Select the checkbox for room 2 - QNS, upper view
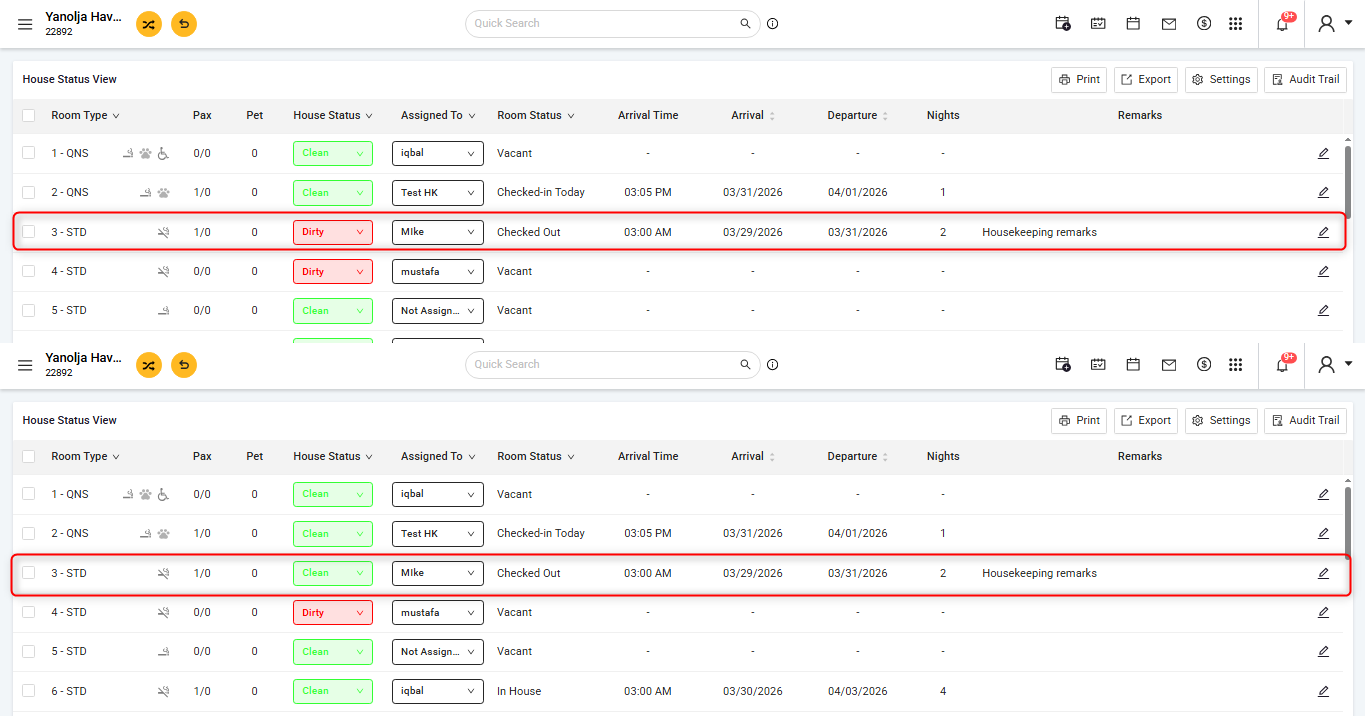Screen dimensions: 1365x716 (29, 192)
